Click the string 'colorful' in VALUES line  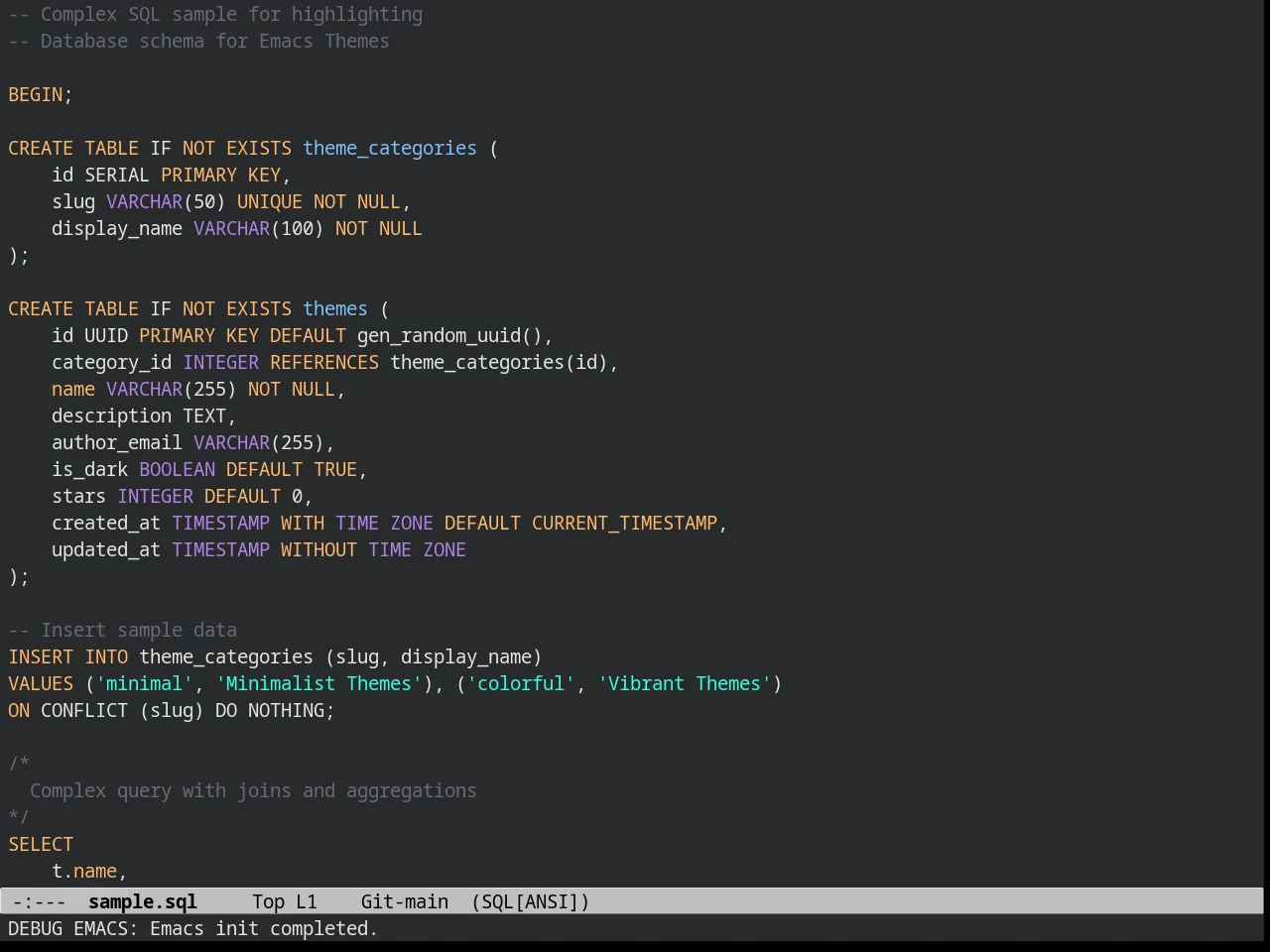tap(521, 683)
